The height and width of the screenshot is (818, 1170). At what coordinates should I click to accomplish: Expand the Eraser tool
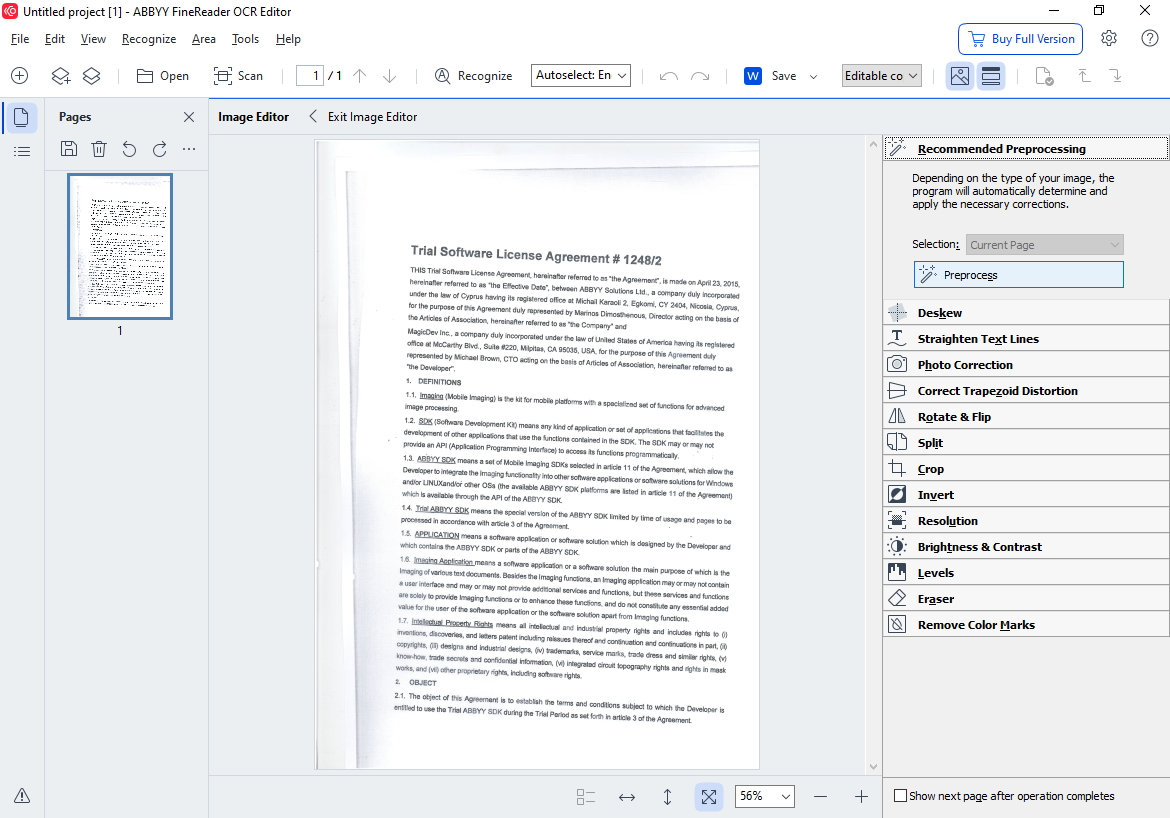1026,599
